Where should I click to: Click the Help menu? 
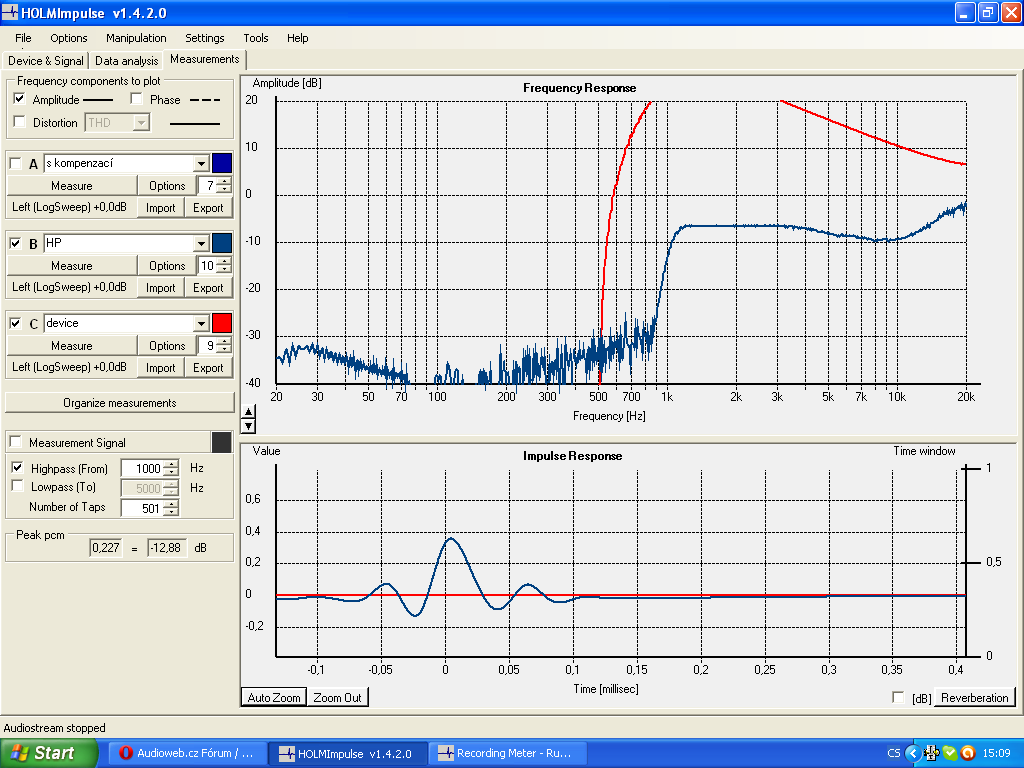[297, 38]
